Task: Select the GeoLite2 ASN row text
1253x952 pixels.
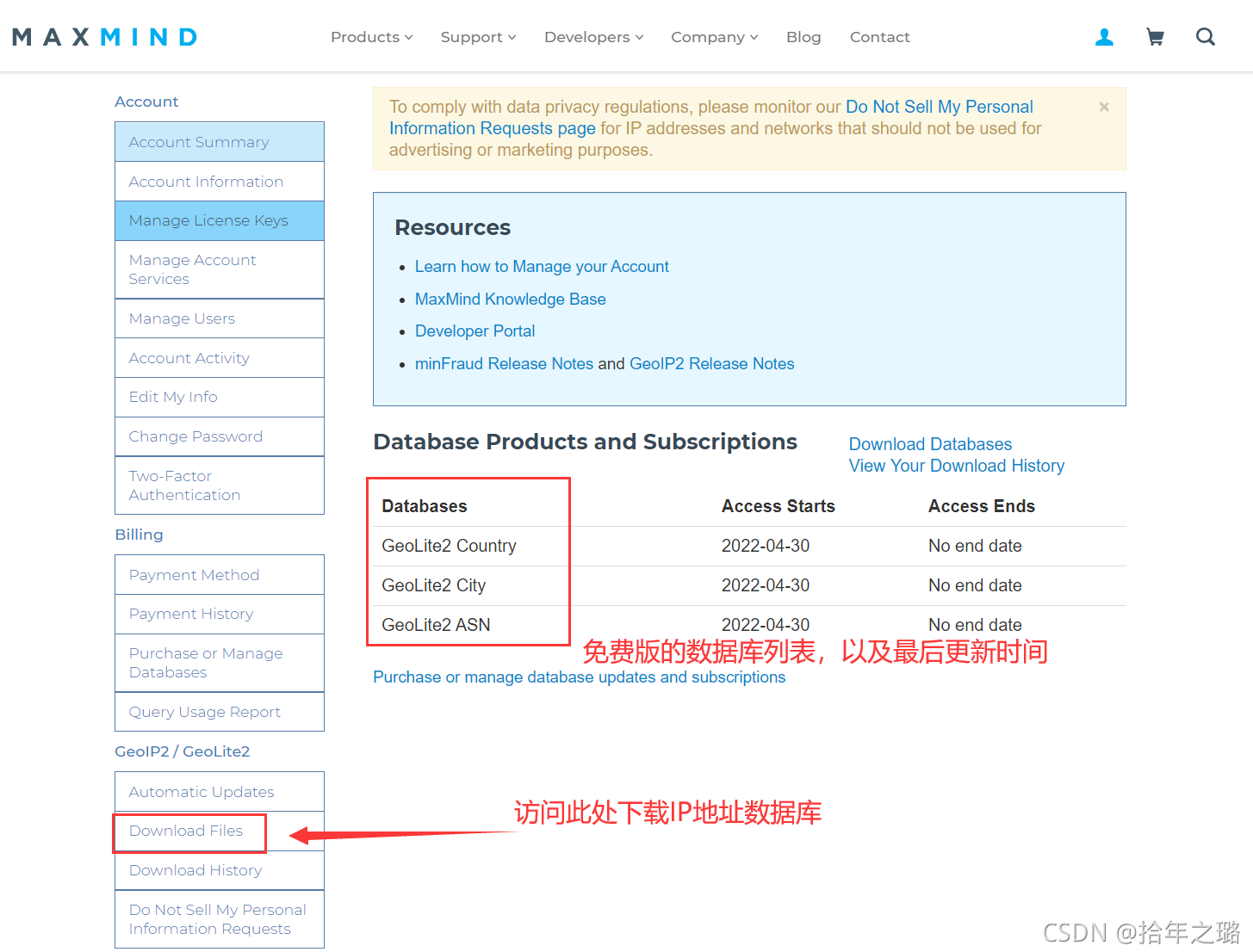Action: click(436, 625)
